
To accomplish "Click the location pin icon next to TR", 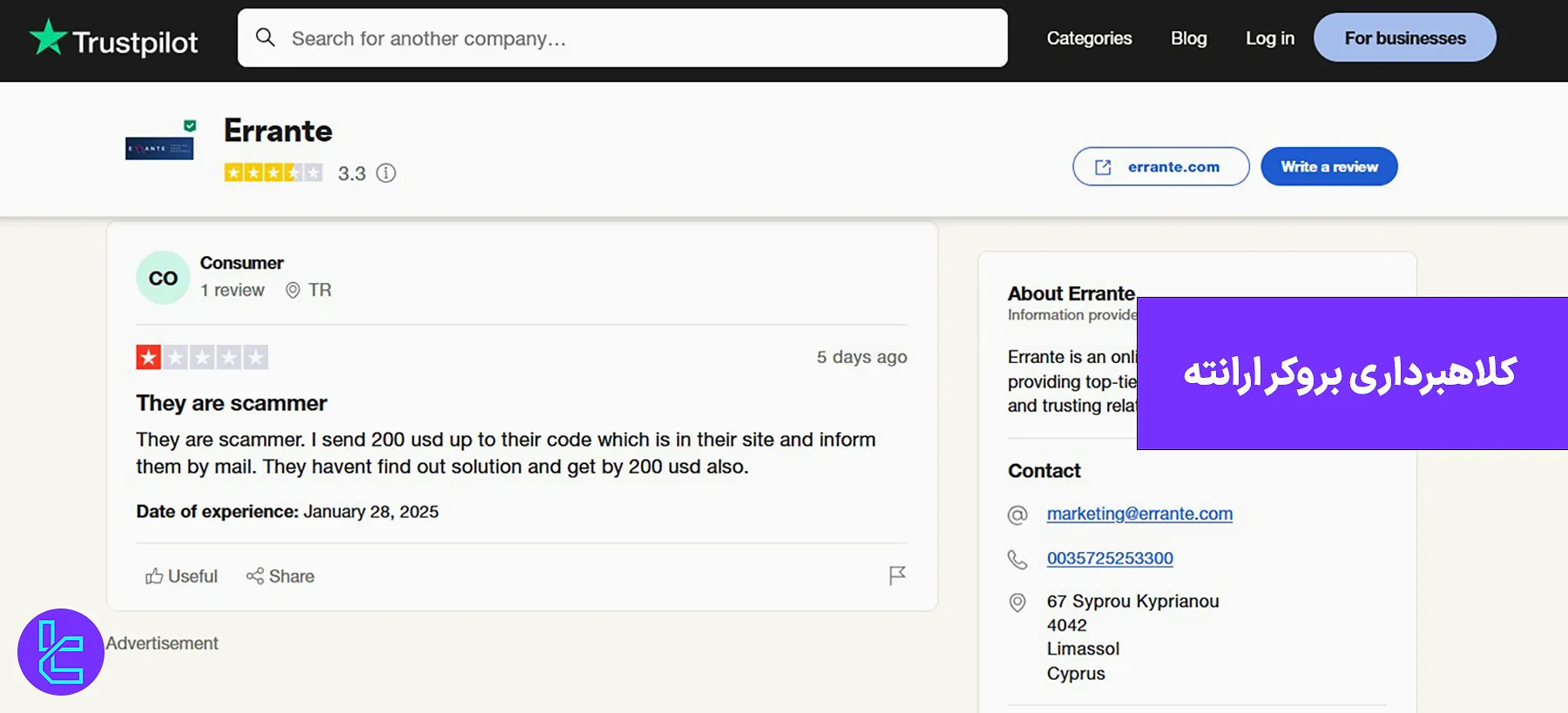I will point(293,291).
